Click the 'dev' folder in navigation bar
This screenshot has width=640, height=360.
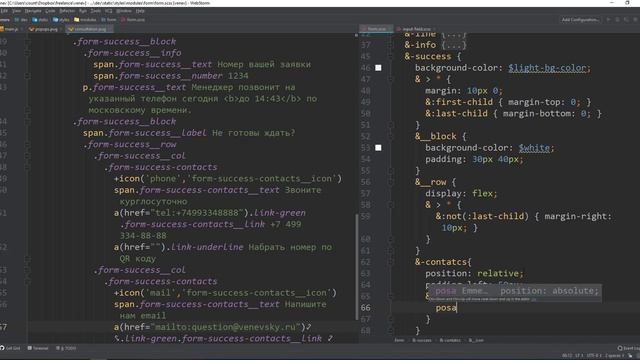[20, 20]
